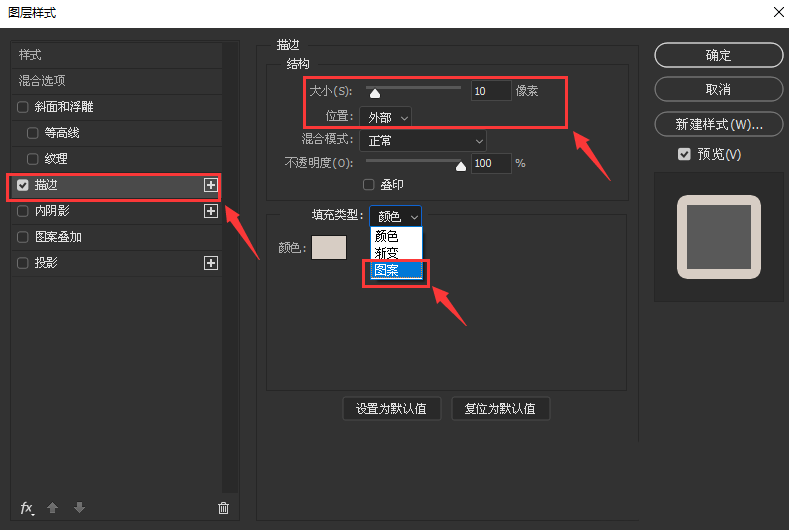Click the 取消 button

pyautogui.click(x=719, y=90)
